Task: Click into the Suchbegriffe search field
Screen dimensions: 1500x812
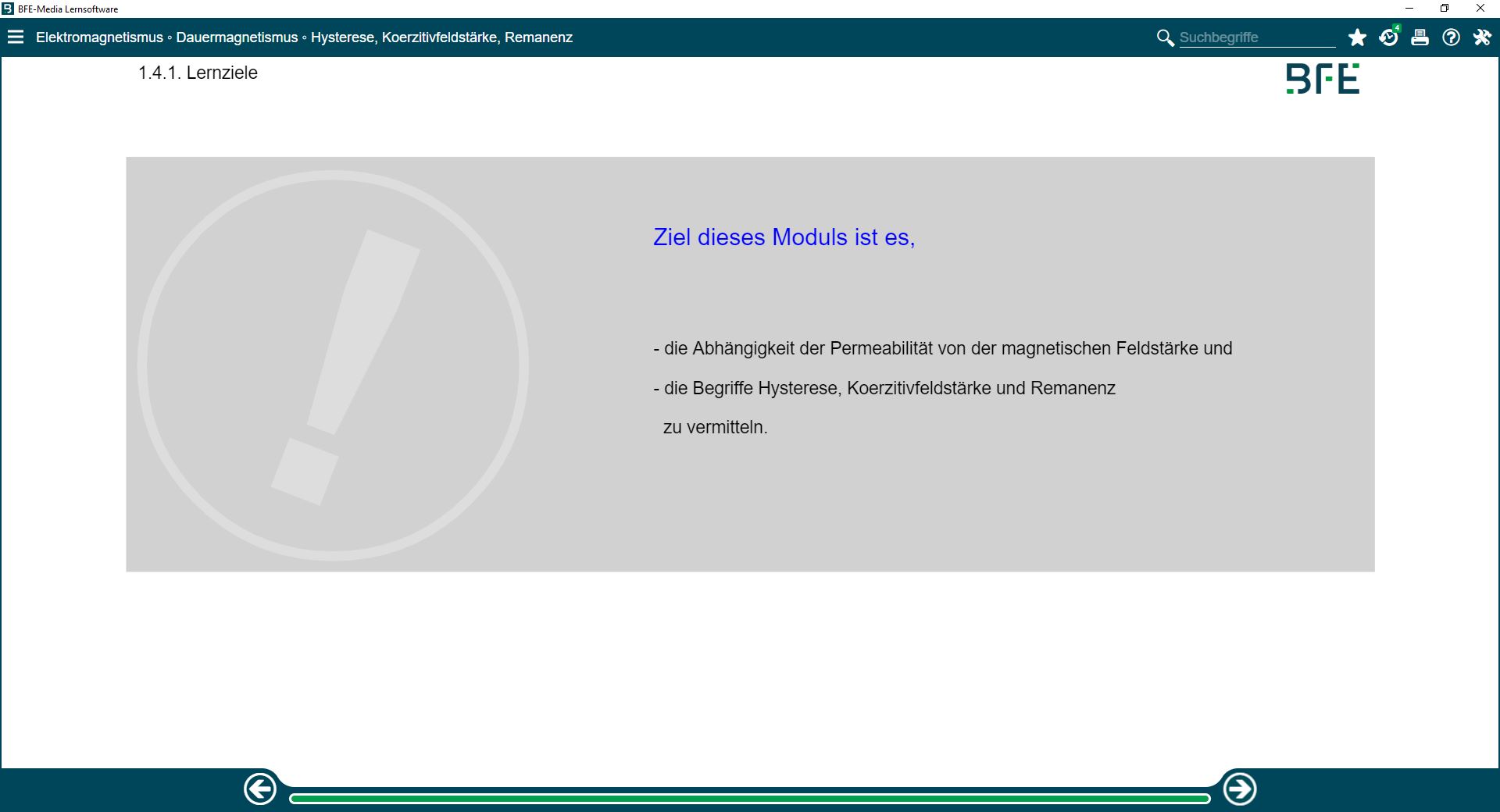Action: [x=1256, y=37]
